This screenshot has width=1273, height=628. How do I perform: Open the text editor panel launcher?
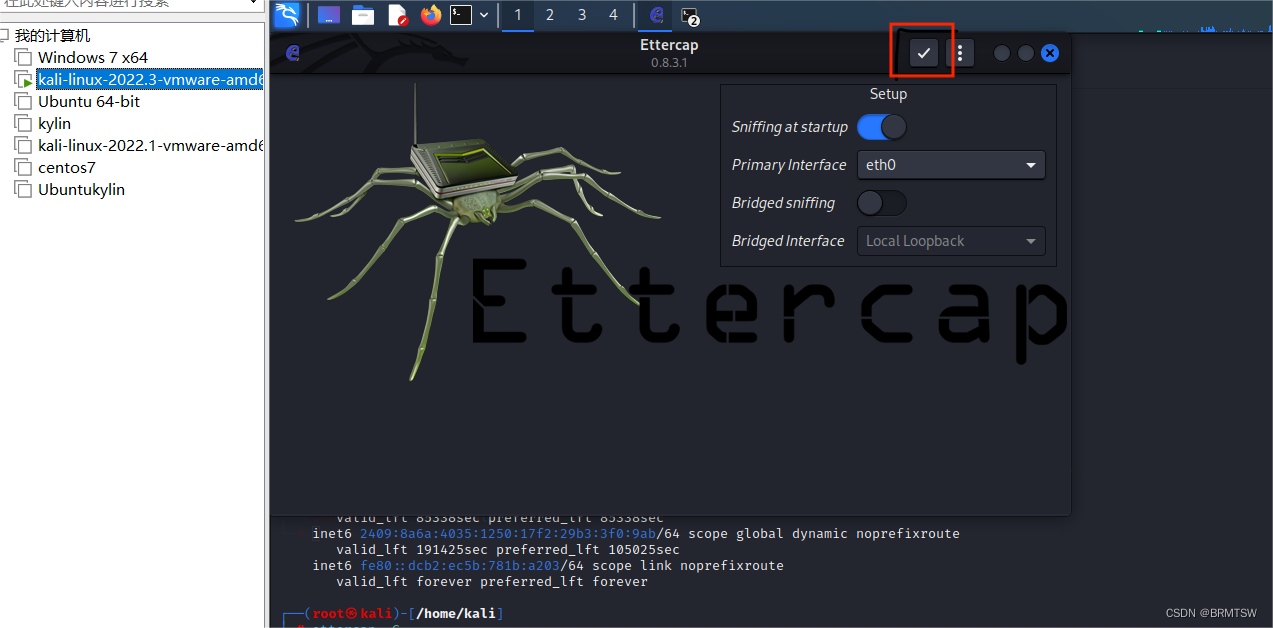(x=397, y=15)
